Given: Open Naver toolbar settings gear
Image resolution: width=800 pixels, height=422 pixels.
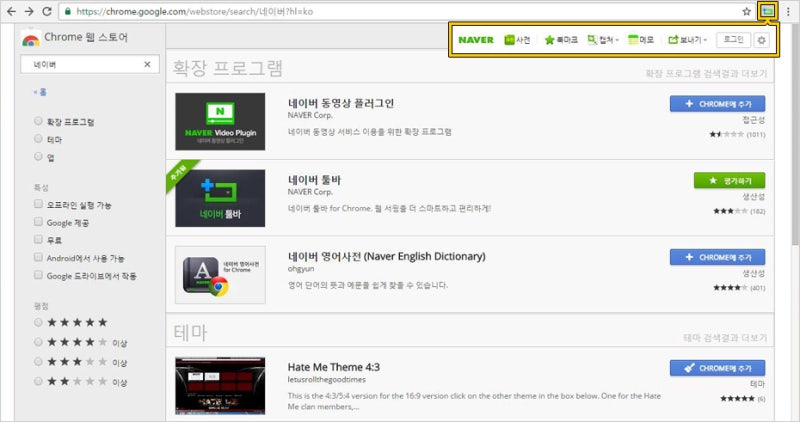Looking at the screenshot, I should click(761, 40).
